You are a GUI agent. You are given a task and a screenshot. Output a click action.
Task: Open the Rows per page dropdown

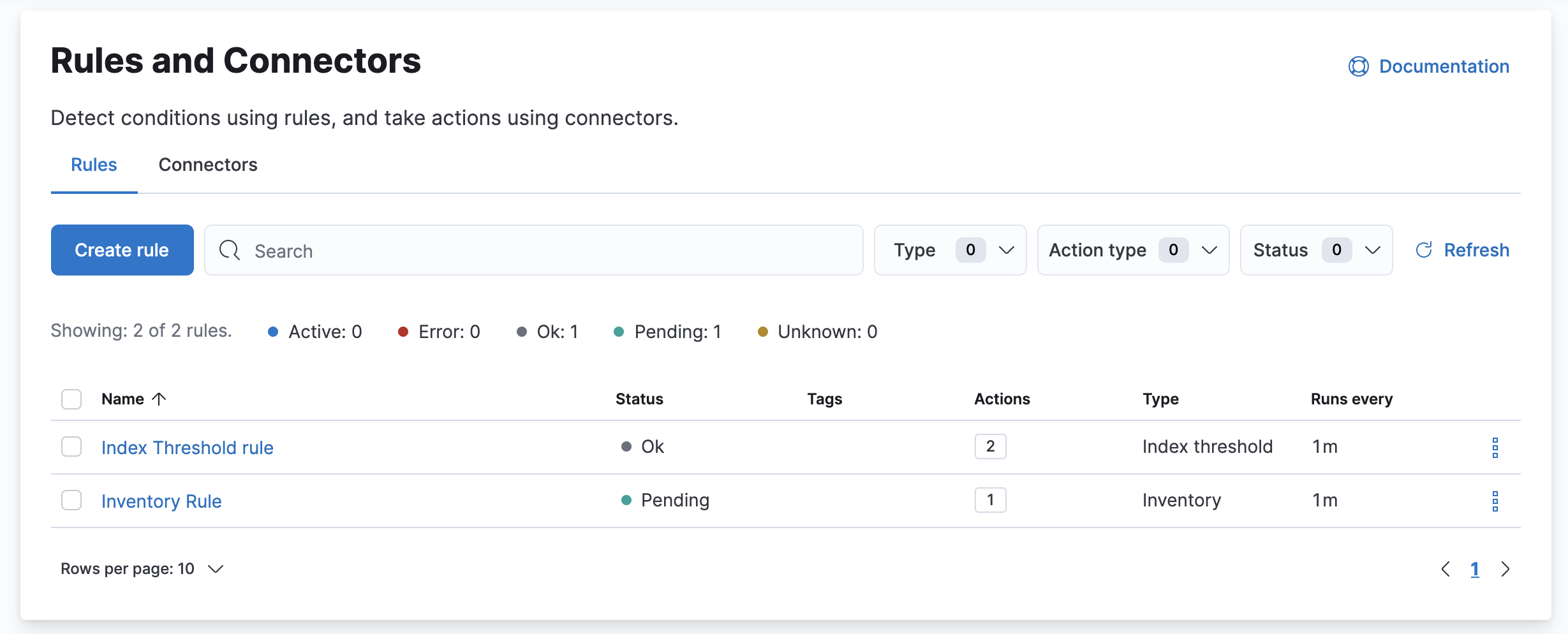coord(142,568)
